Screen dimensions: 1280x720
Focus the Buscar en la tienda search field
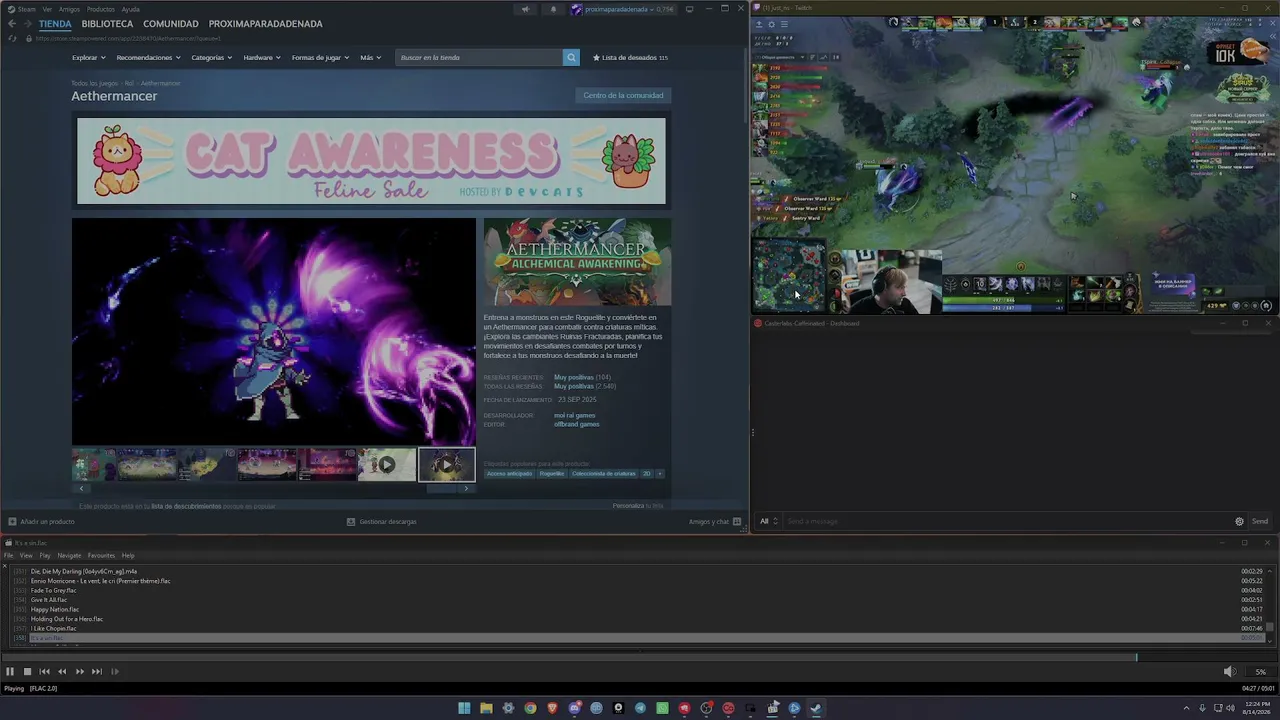tap(479, 58)
